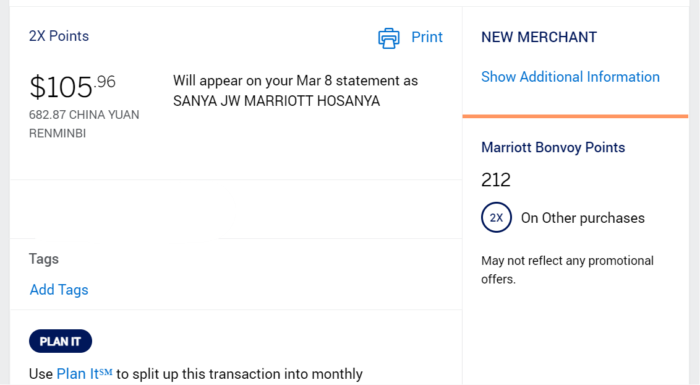Click the promotional offers disclaimer text
Screen dimensions: 700x385
(567, 270)
